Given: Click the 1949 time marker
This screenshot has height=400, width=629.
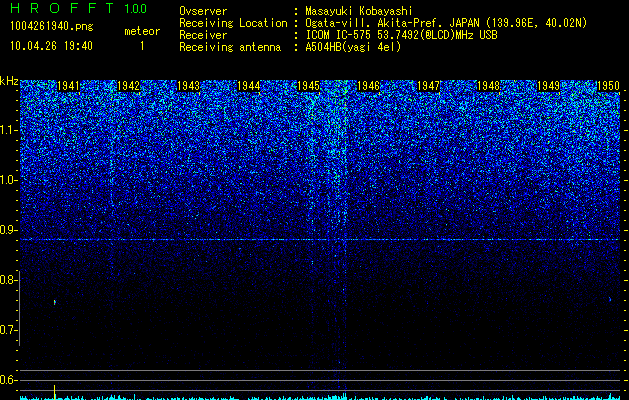Looking at the screenshot, I should [548, 86].
